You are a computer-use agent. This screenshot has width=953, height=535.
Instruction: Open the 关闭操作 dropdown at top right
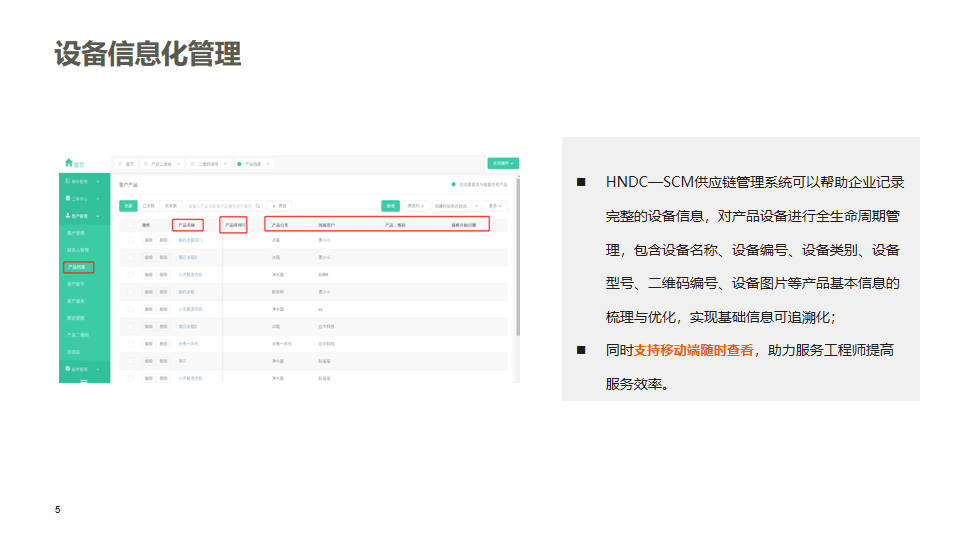503,163
